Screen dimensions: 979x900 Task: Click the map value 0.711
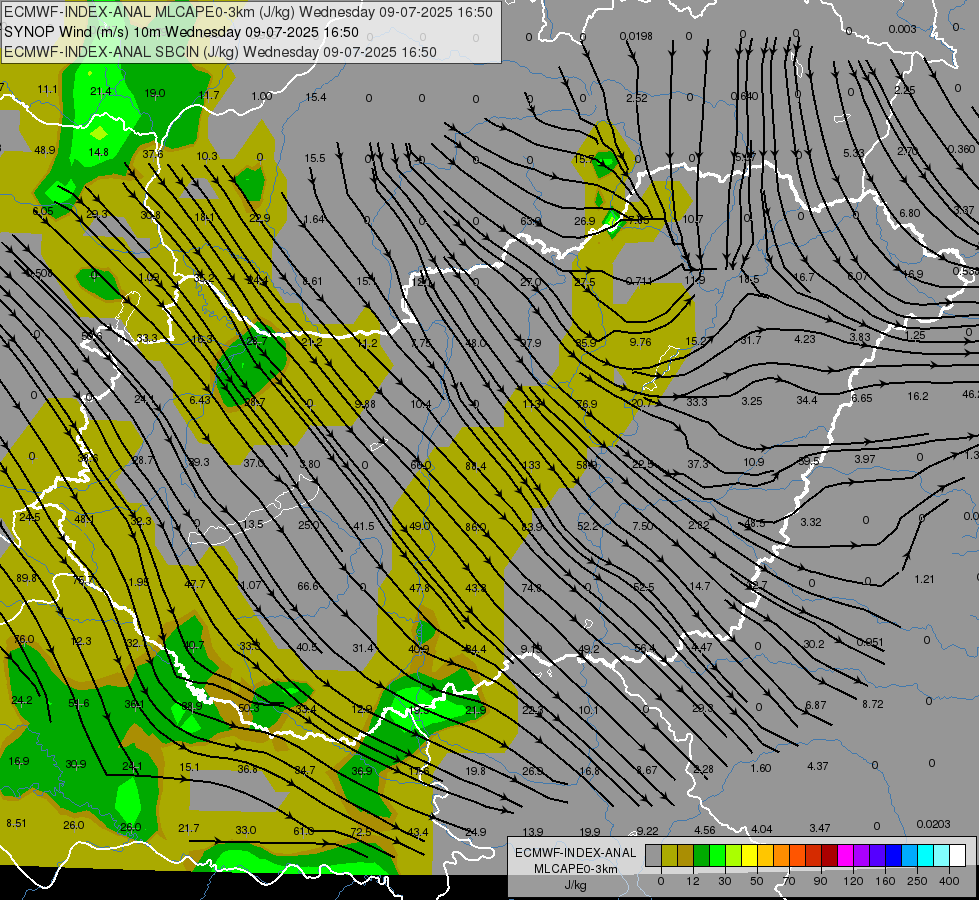click(639, 281)
